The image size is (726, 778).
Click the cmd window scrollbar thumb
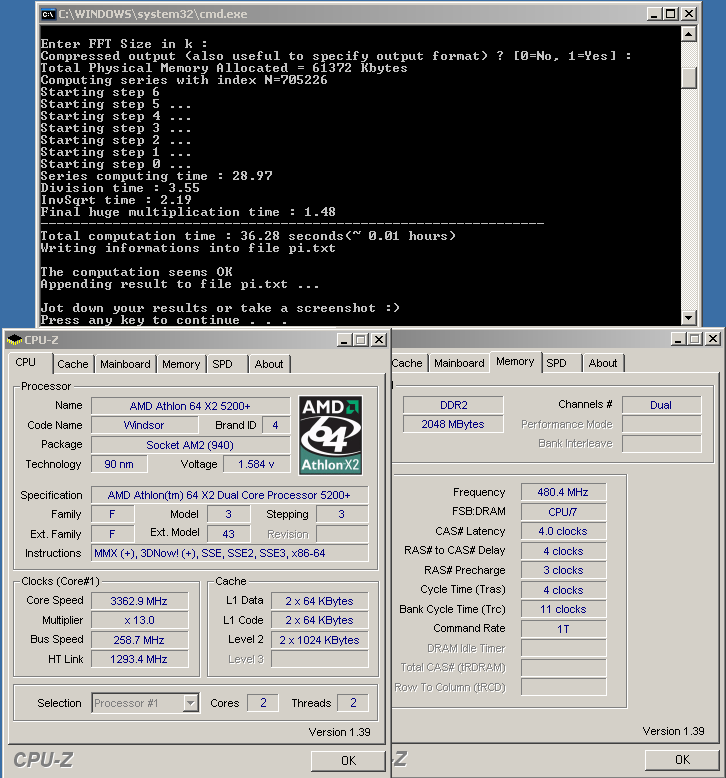point(689,78)
